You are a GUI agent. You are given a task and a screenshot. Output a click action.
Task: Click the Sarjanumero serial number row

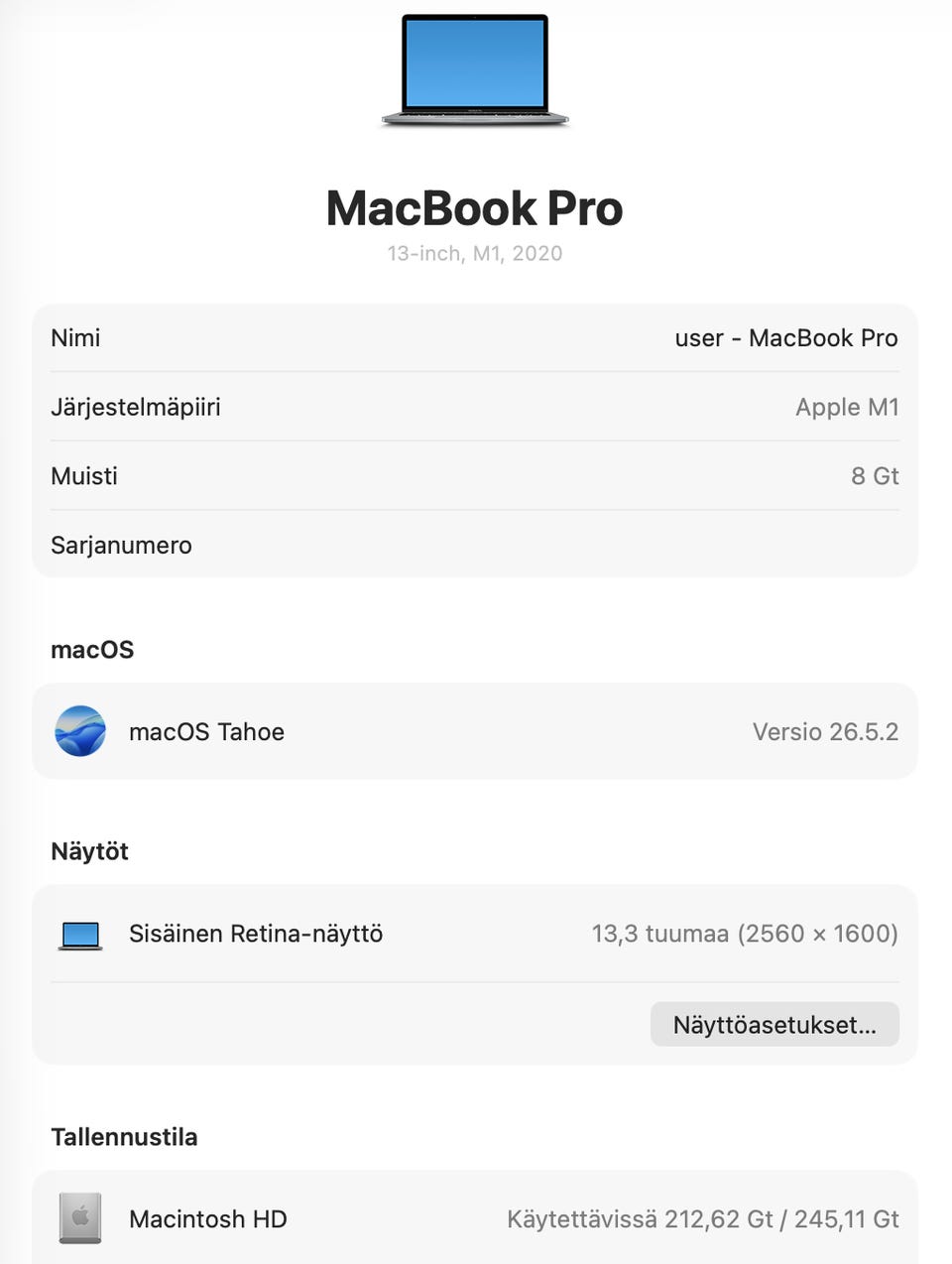click(x=475, y=545)
